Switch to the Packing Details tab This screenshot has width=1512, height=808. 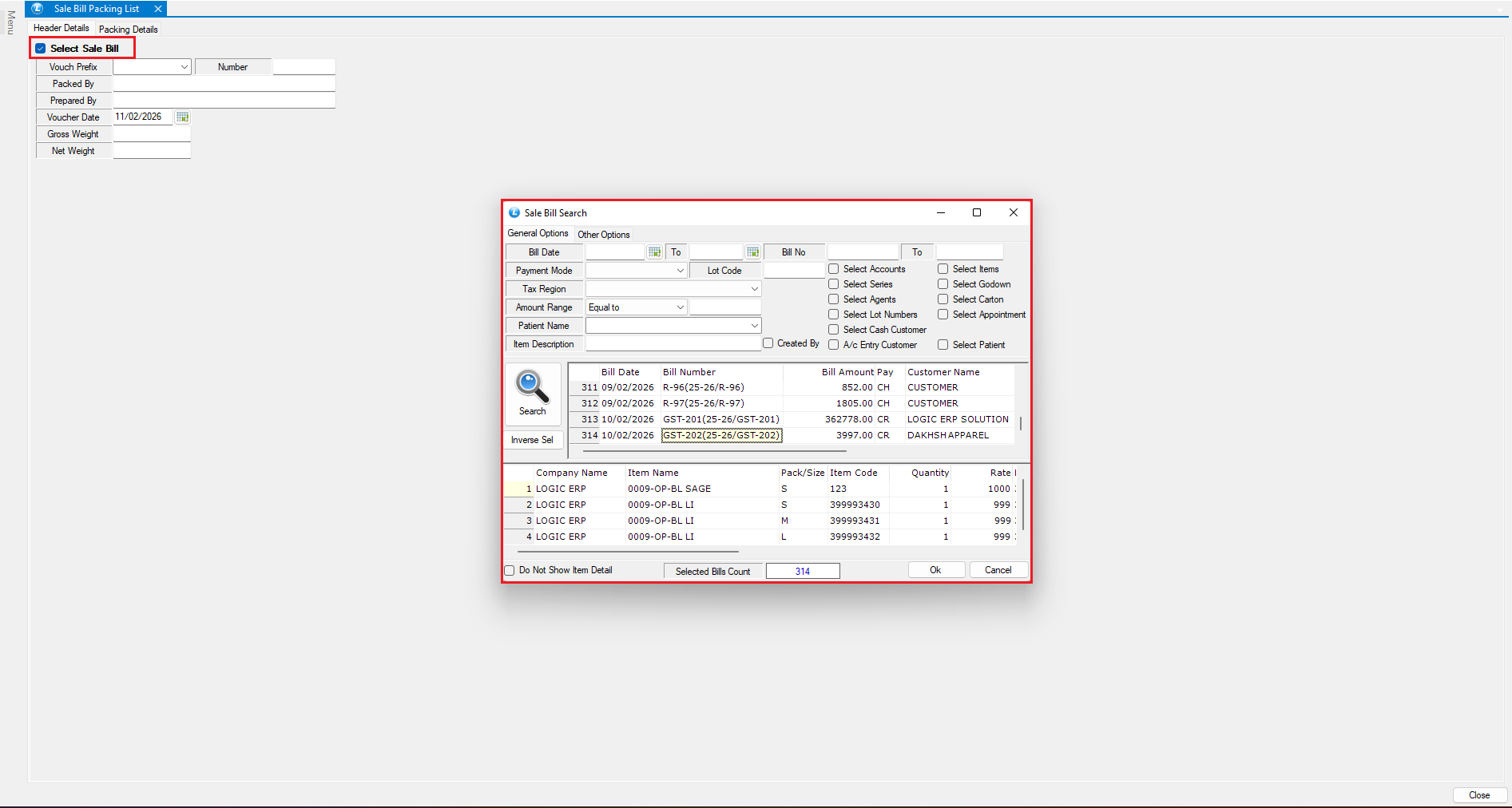point(129,30)
